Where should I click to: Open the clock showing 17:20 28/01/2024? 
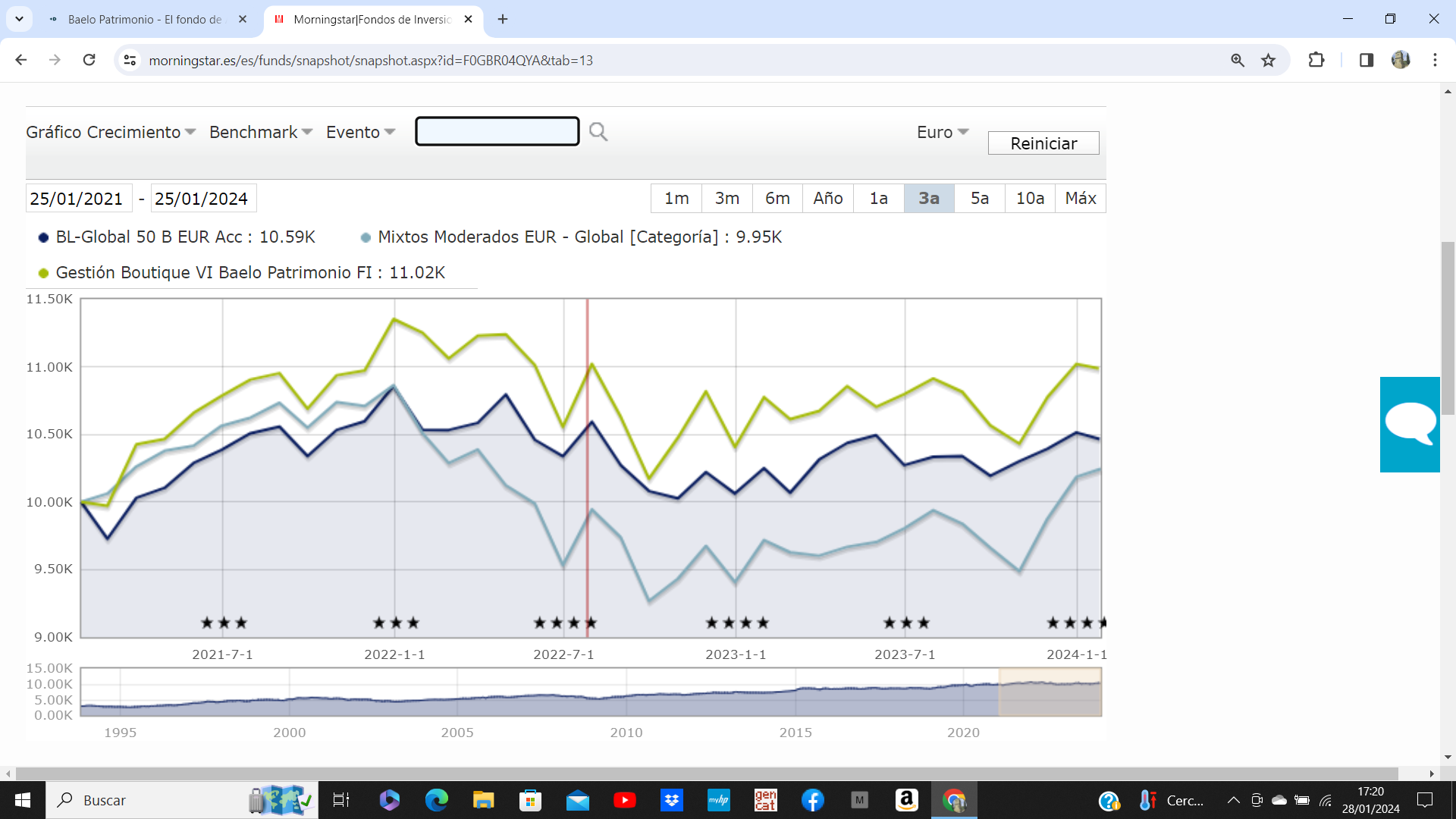coord(1370,800)
